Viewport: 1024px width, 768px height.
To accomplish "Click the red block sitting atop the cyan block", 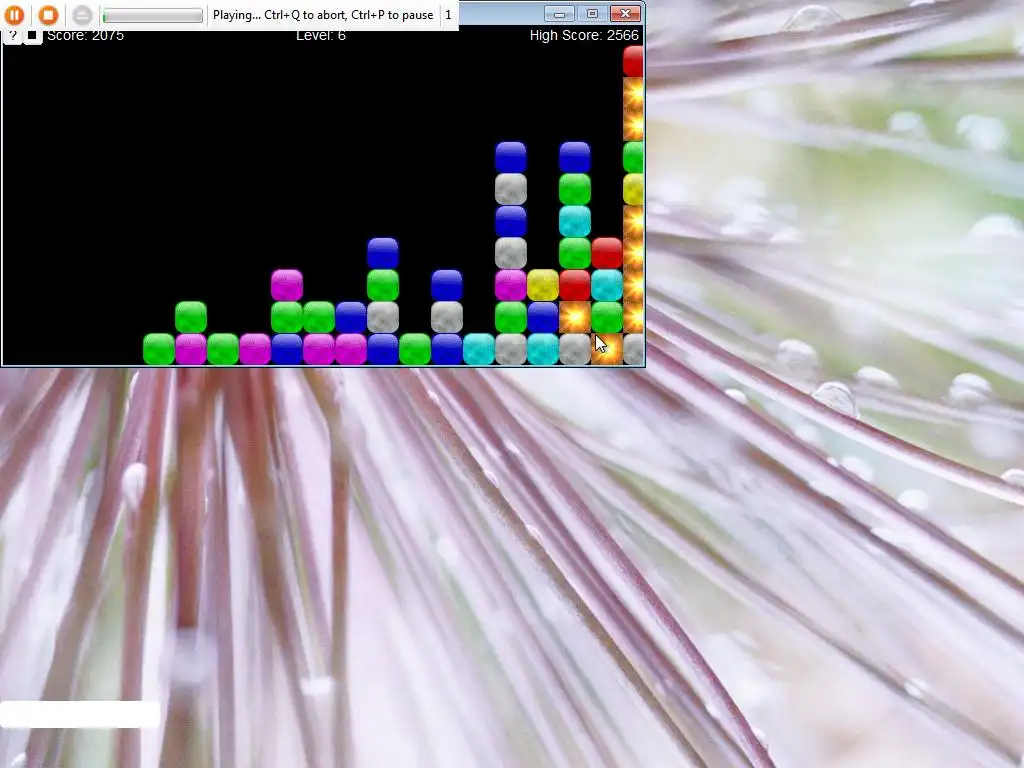I will pyautogui.click(x=607, y=253).
